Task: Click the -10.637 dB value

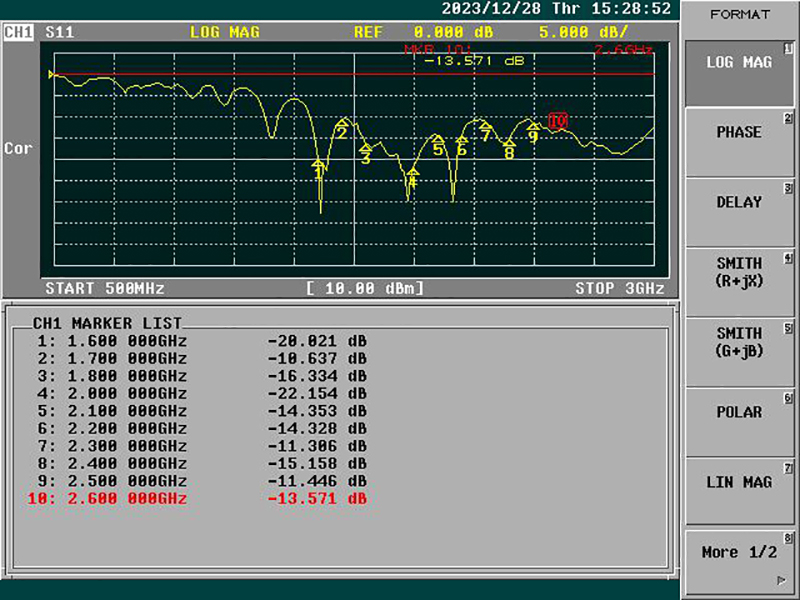Action: pyautogui.click(x=317, y=358)
